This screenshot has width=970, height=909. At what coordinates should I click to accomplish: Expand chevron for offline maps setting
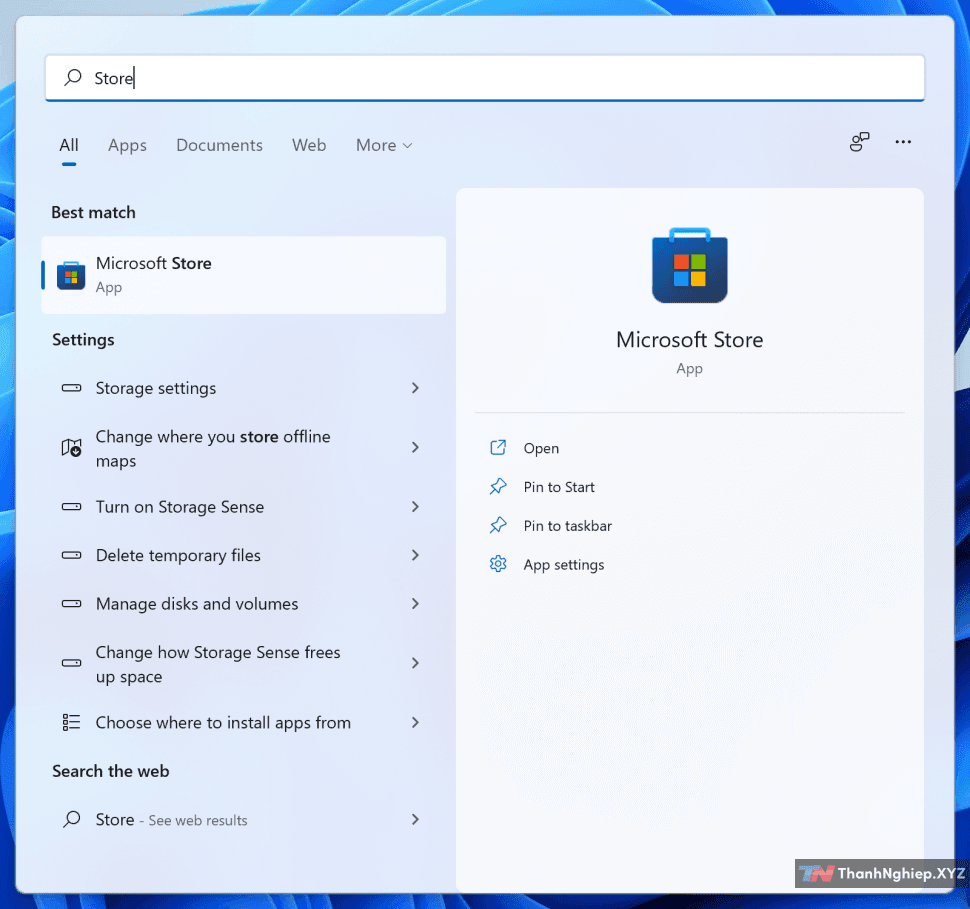(x=415, y=447)
